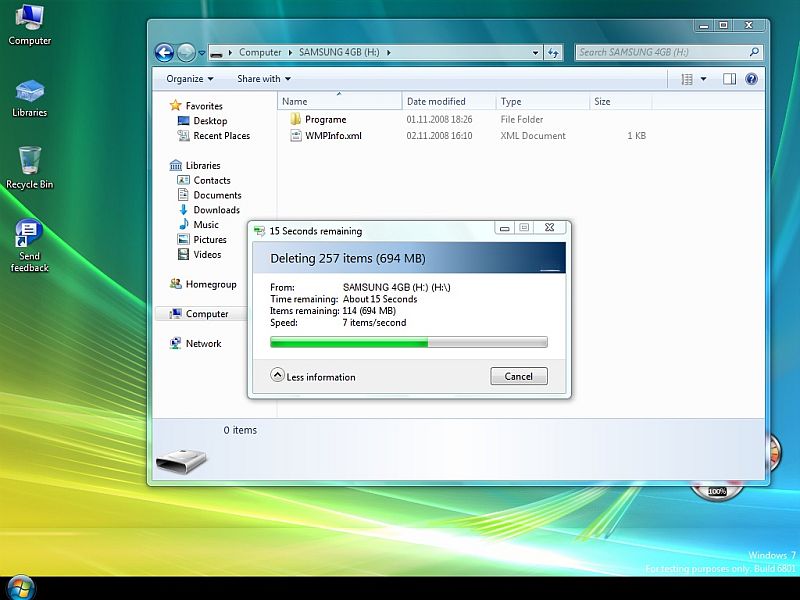This screenshot has width=800, height=600.
Task: Click SAMSUNG 4GB (H:) in the breadcrumb
Action: (339, 53)
